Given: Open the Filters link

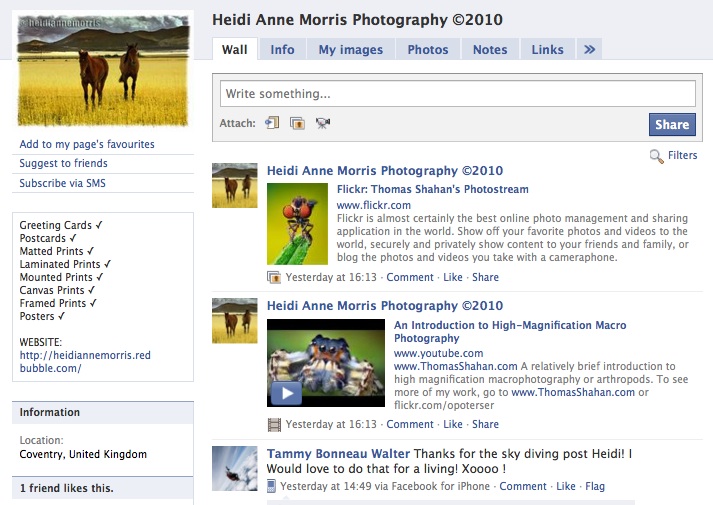Looking at the screenshot, I should pos(682,155).
